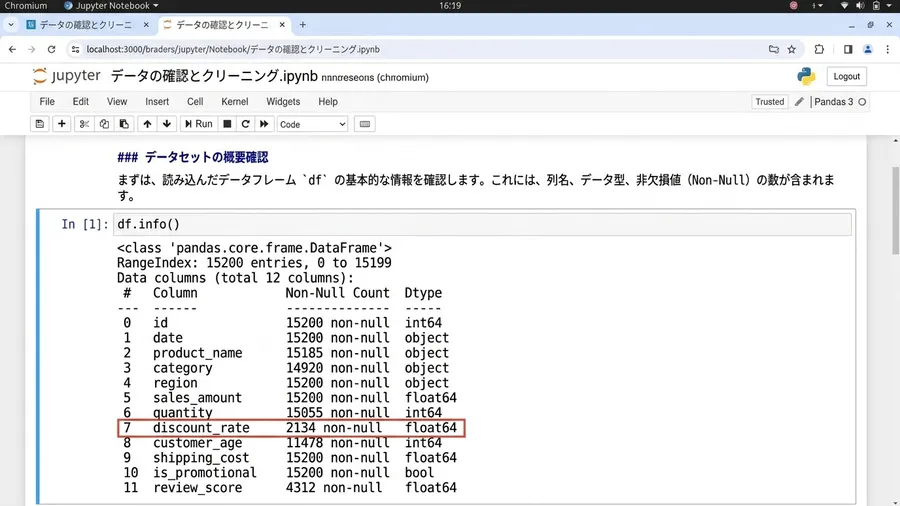Save notebook using the floppy disk icon
Screen dimensions: 900x506
tap(40, 124)
